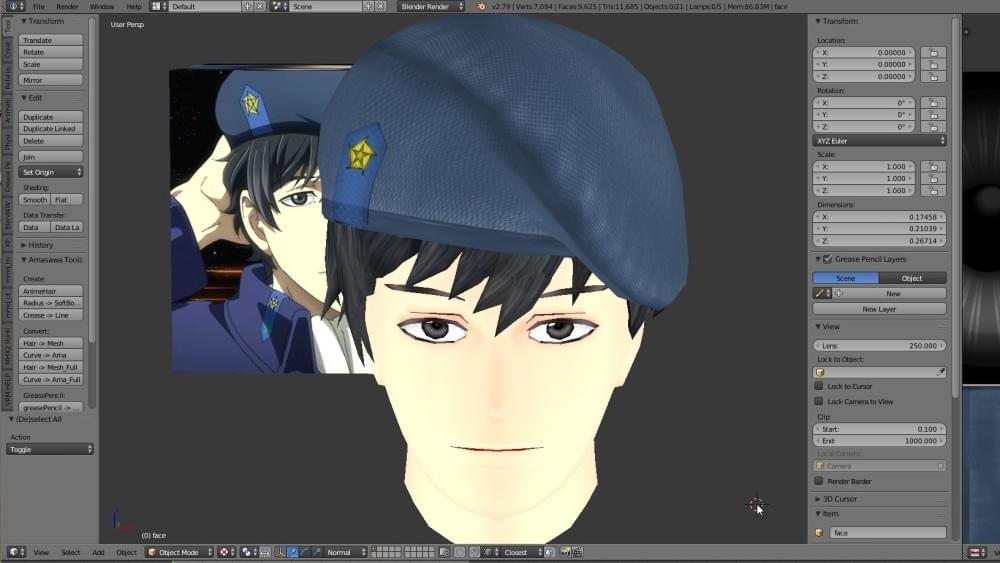Delete the Default screen layout

tap(260, 6)
